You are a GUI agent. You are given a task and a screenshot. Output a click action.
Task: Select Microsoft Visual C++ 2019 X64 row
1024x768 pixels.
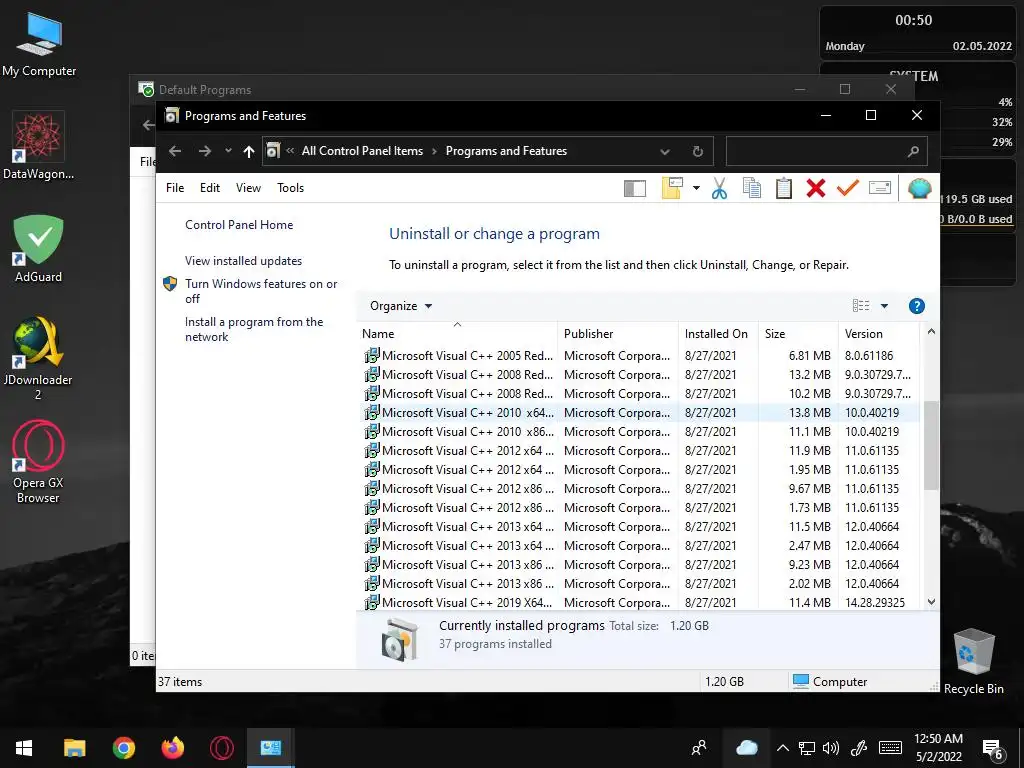(640, 602)
